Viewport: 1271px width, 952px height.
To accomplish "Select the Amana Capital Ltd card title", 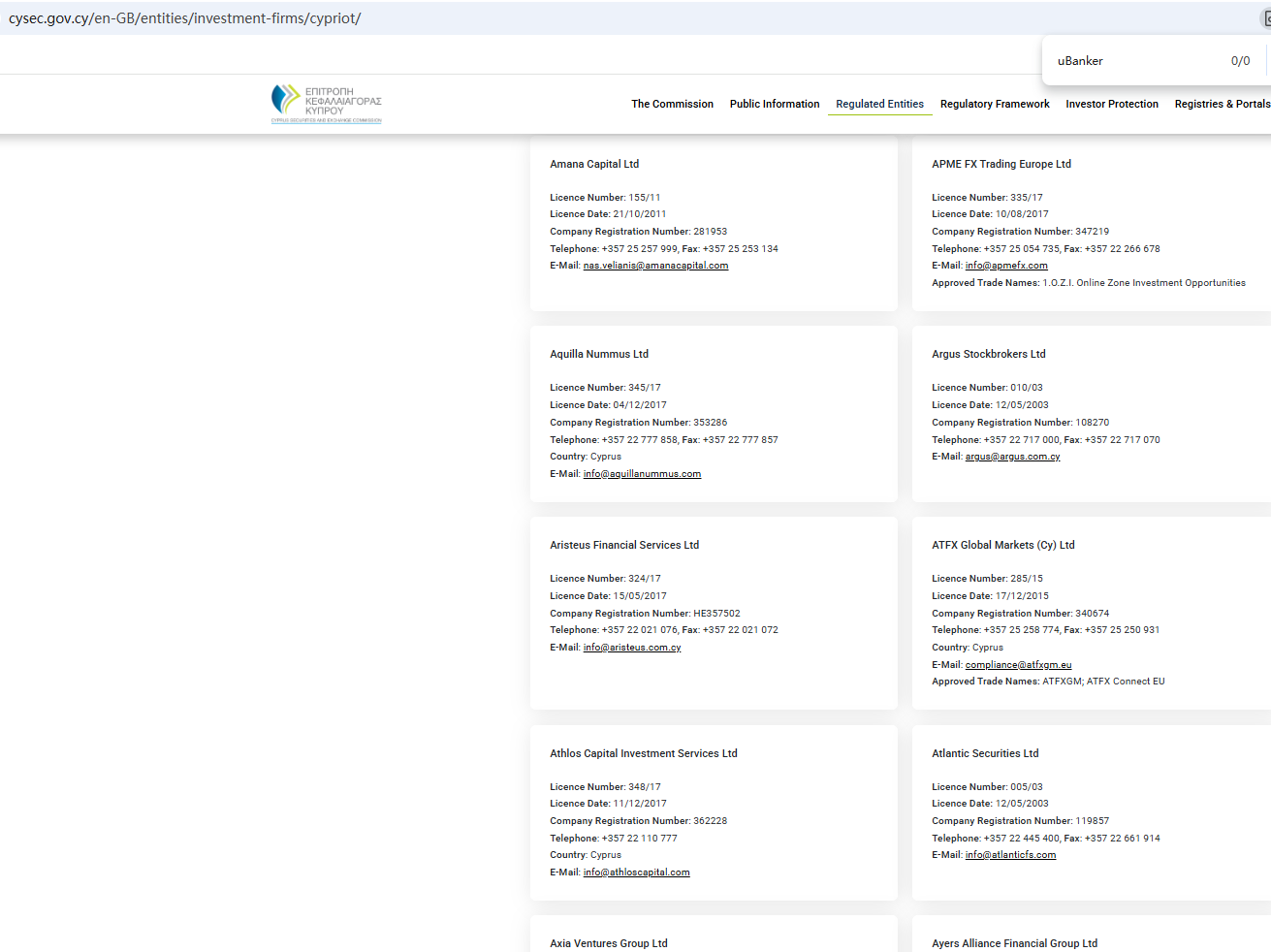I will click(594, 164).
